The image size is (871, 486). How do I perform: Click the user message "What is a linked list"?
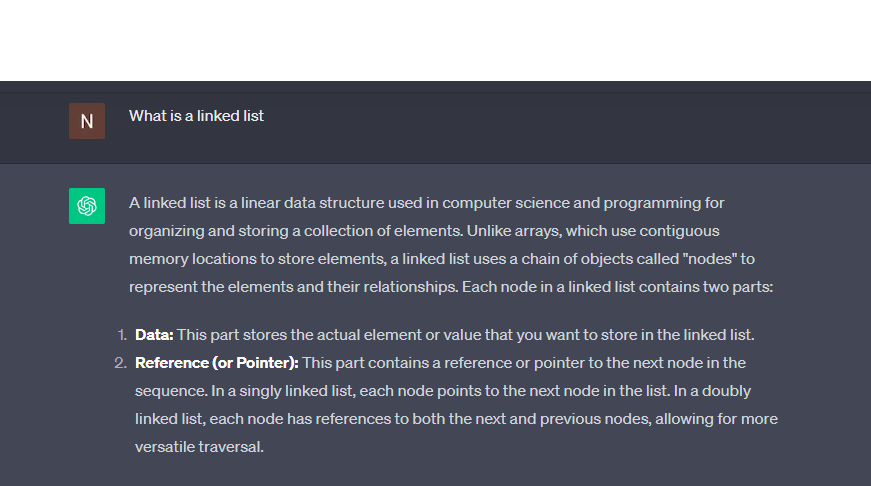[x=196, y=116]
